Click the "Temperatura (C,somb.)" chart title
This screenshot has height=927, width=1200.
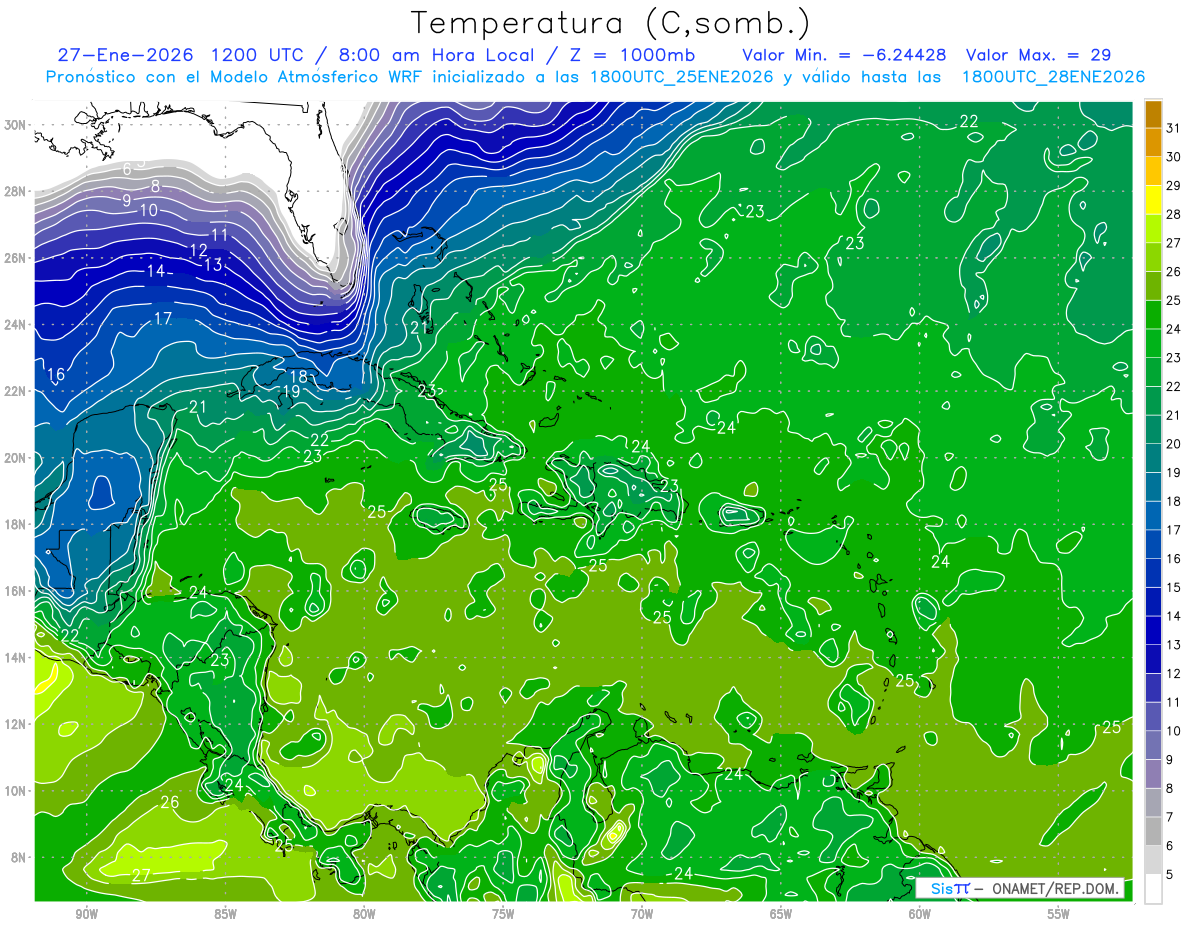tap(611, 23)
